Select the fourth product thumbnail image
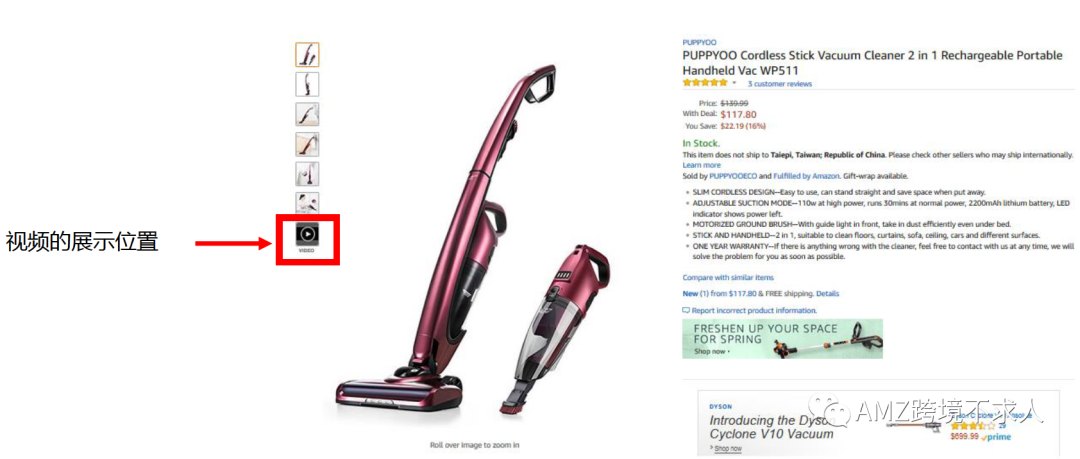1080x459 pixels. pos(307,144)
